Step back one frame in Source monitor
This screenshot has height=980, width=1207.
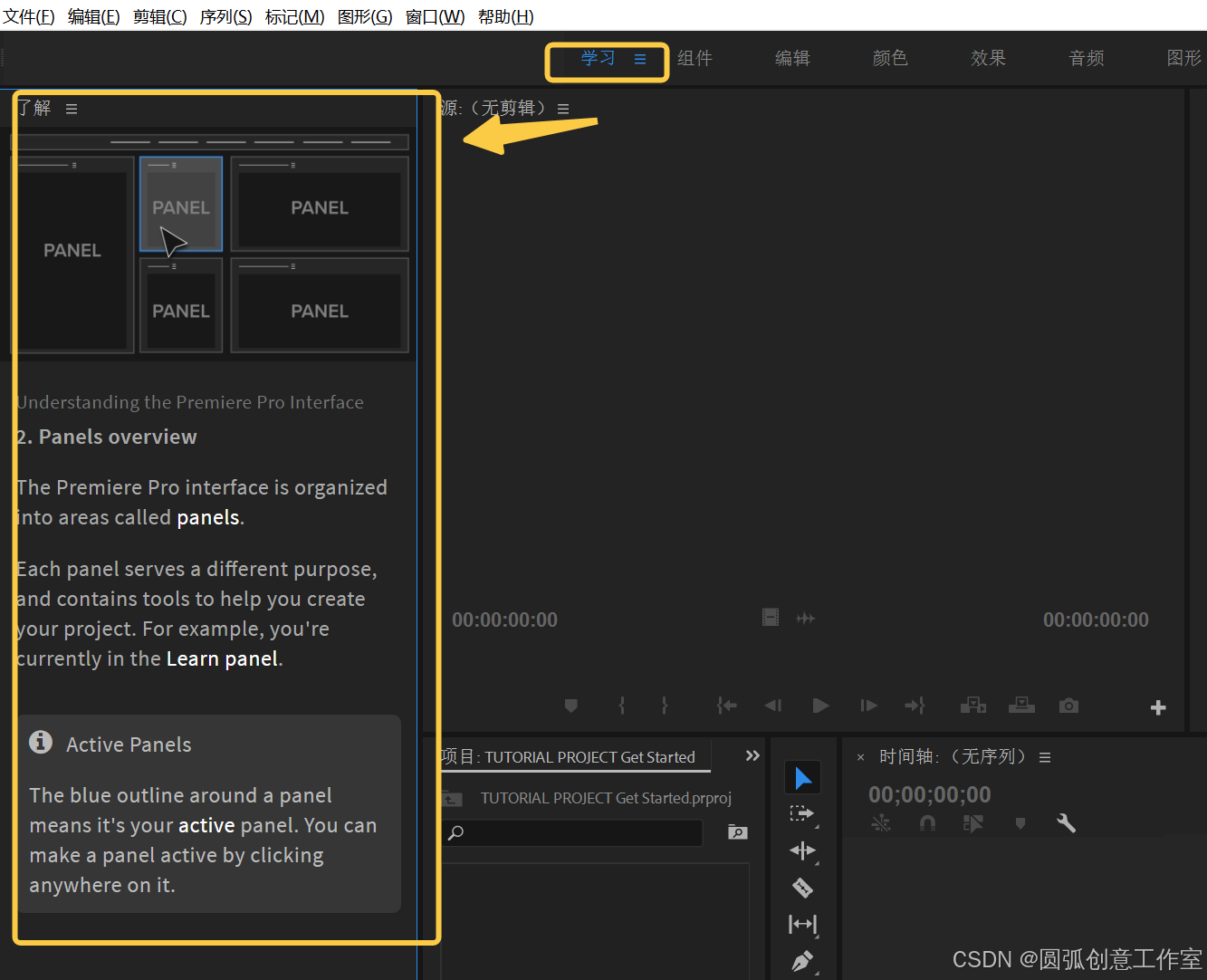[772, 706]
